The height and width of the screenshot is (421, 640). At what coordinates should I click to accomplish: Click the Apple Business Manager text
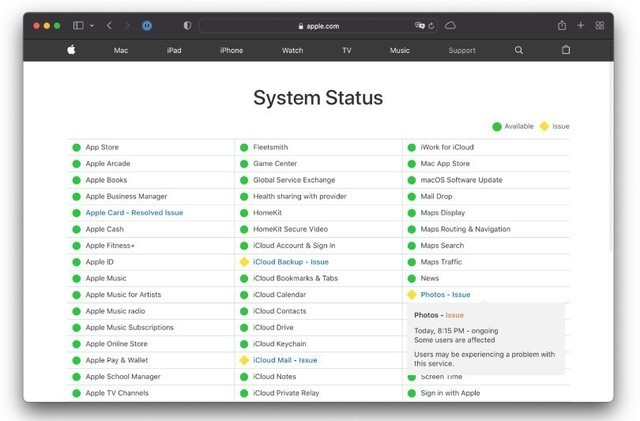click(x=127, y=196)
